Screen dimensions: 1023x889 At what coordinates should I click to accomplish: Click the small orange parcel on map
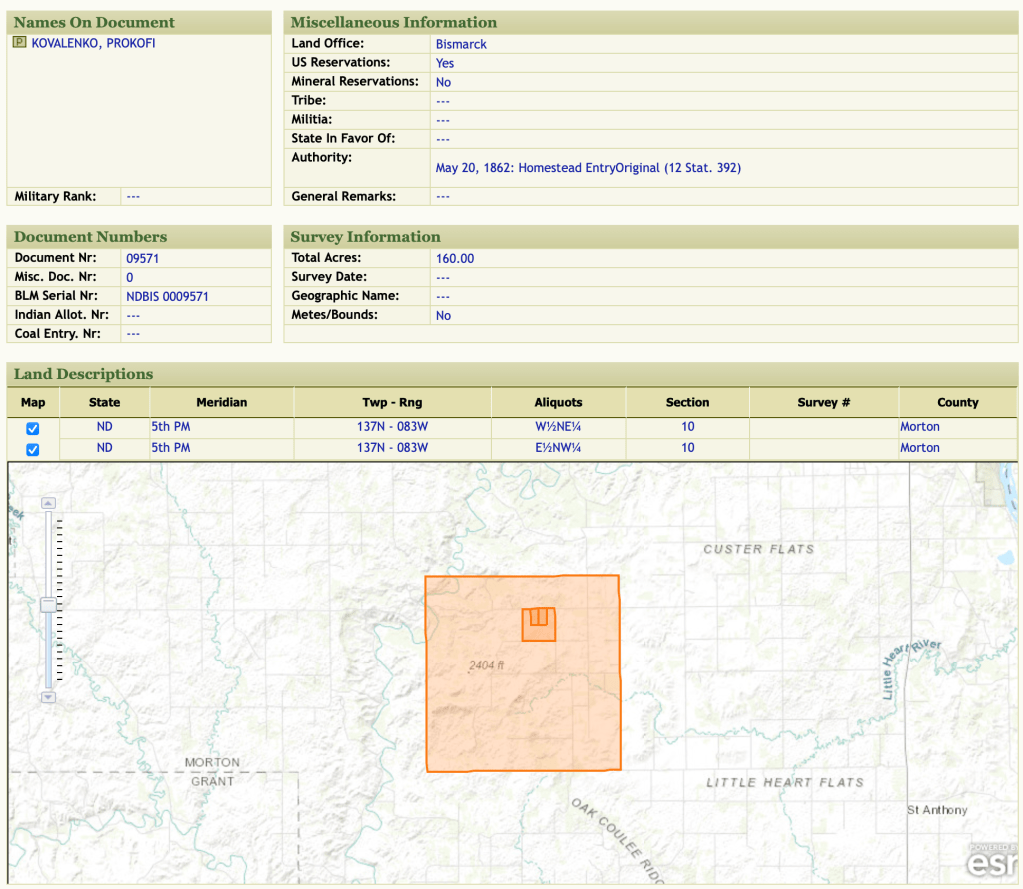coord(538,624)
